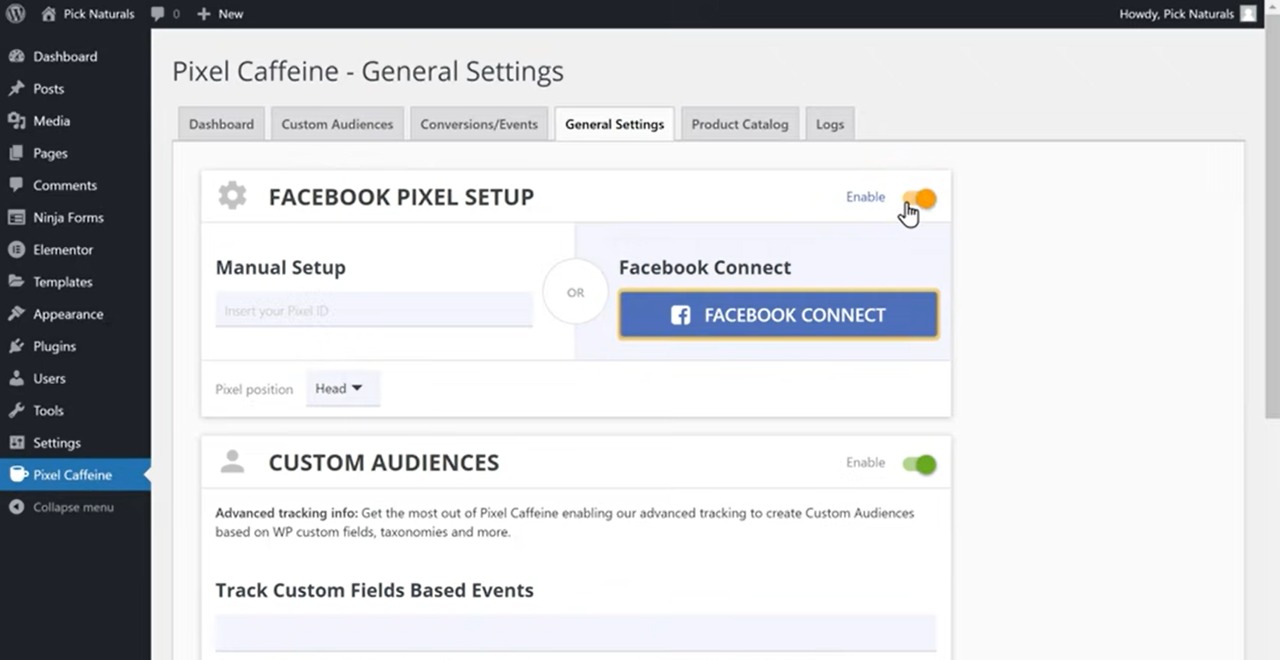This screenshot has width=1280, height=660.
Task: Click the home icon beside Pick Naturals
Action: [x=48, y=14]
